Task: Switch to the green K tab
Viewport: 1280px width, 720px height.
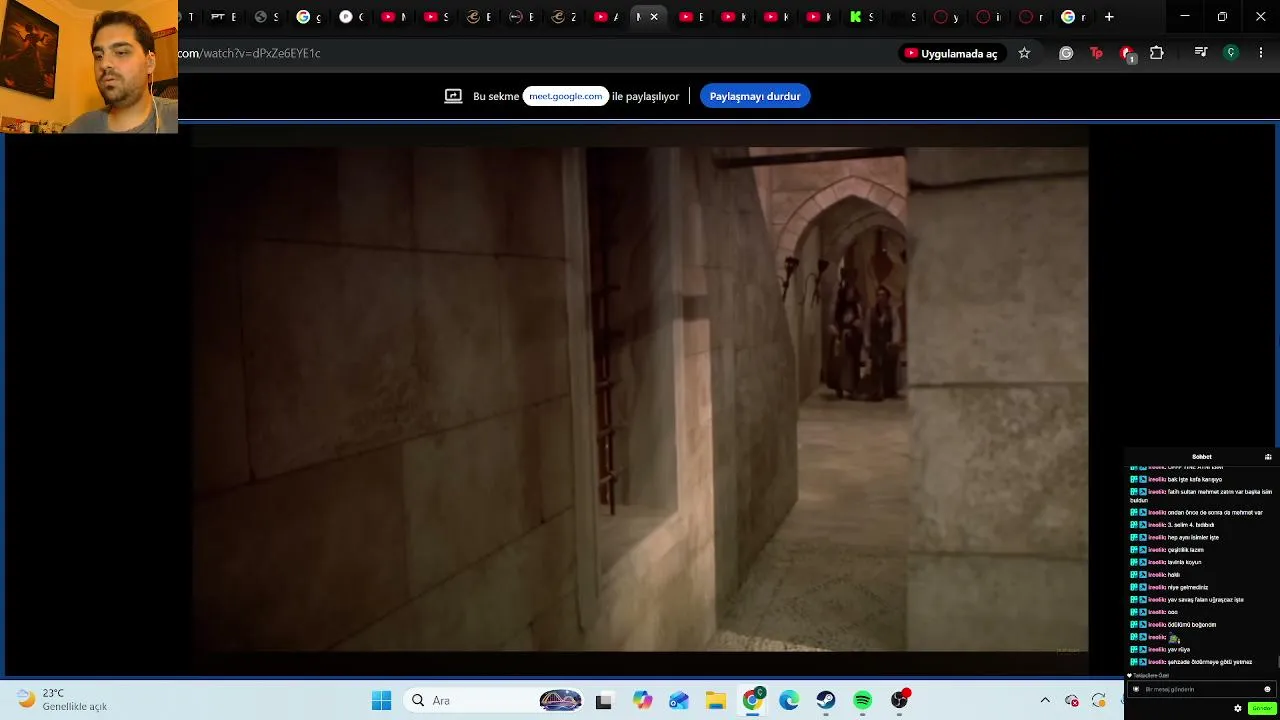Action: tap(862, 17)
